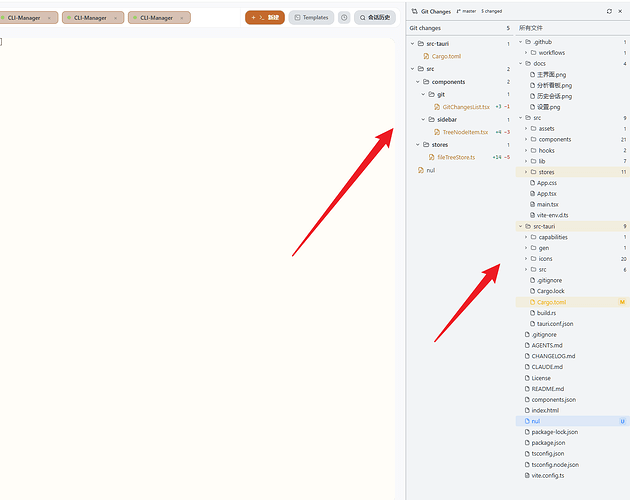The image size is (630, 500).
Task: Open README.md file
Action: [x=548, y=389]
